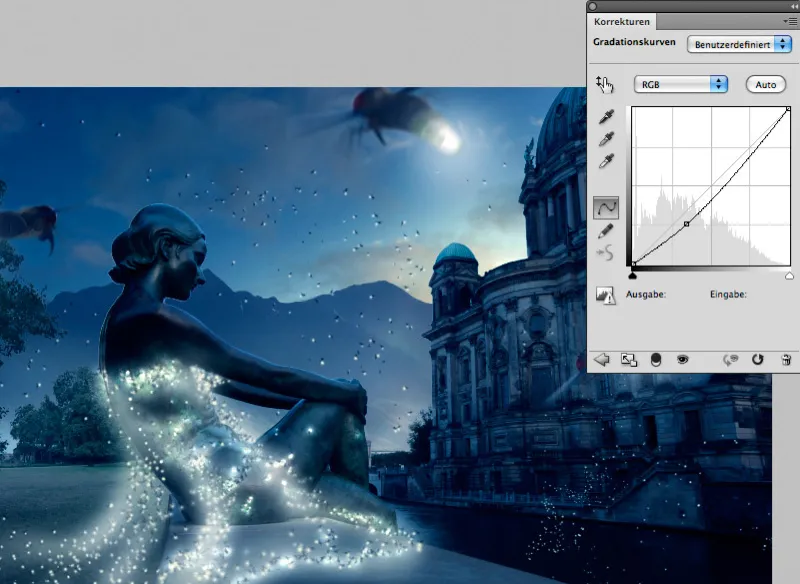Click the Eingabe label

point(728,294)
